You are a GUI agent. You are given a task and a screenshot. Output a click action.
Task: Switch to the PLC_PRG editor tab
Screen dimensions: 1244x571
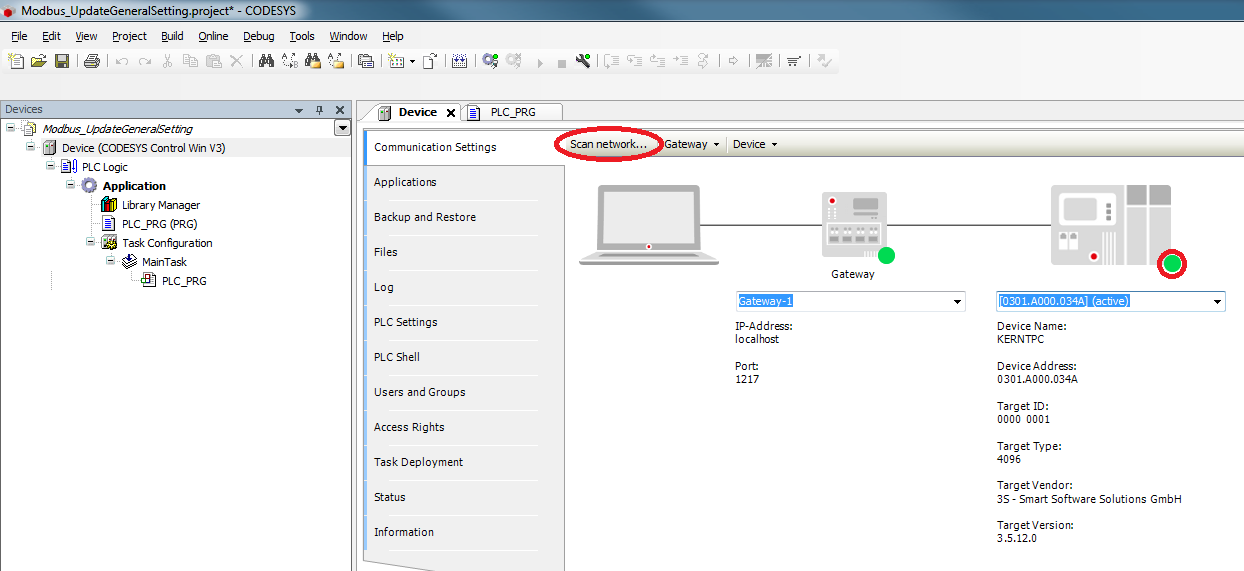click(x=513, y=112)
